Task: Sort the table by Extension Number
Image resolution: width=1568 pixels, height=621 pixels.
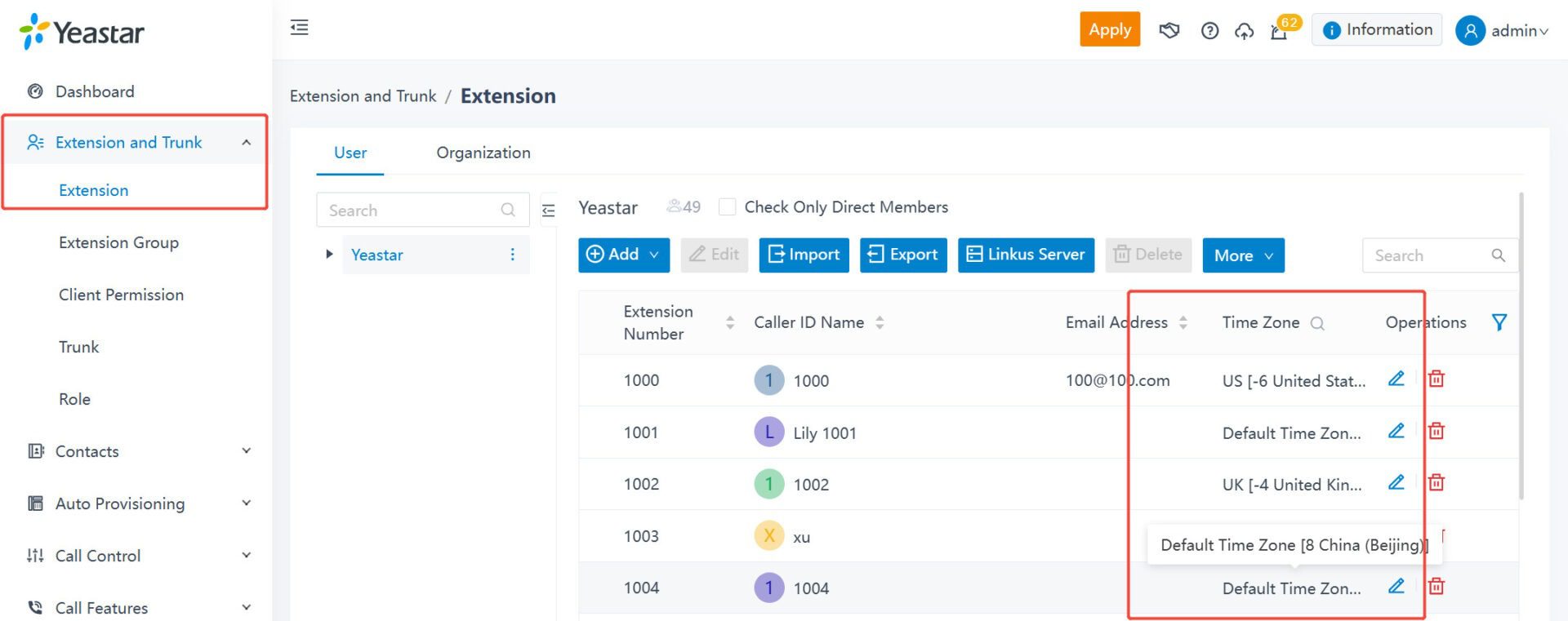Action: point(730,322)
